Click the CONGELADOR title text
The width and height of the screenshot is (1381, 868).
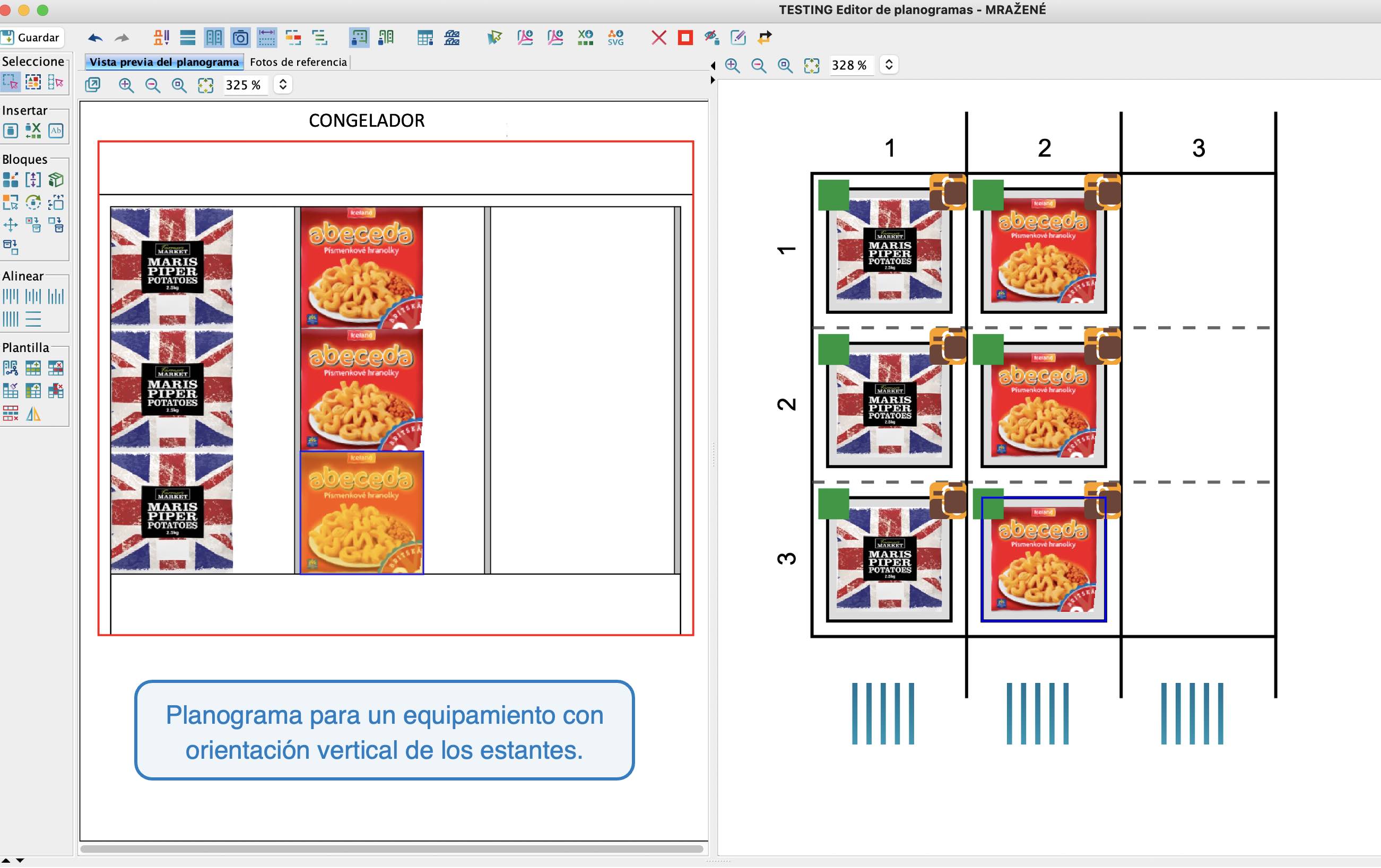(x=367, y=120)
